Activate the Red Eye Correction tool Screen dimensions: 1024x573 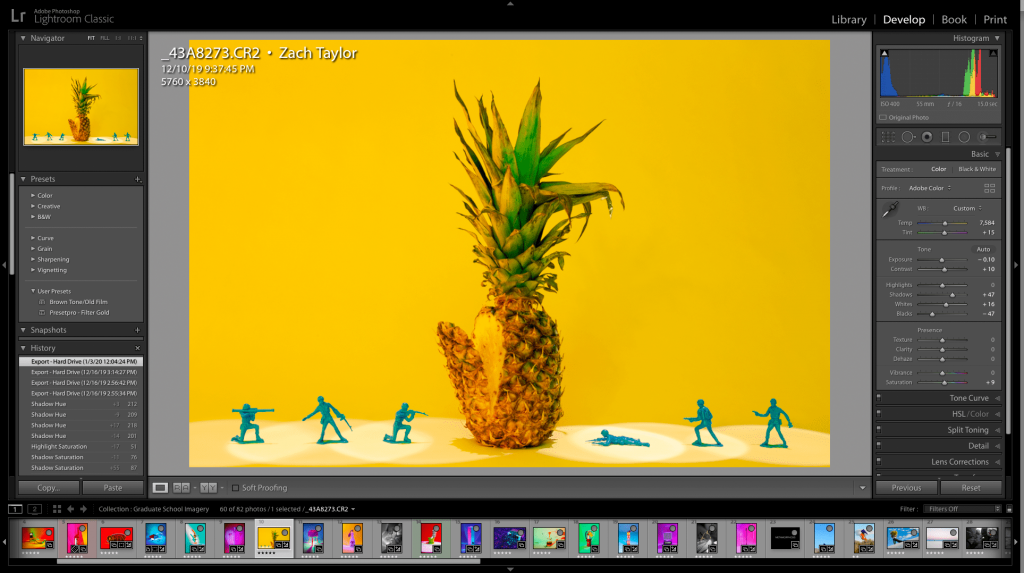click(x=927, y=137)
